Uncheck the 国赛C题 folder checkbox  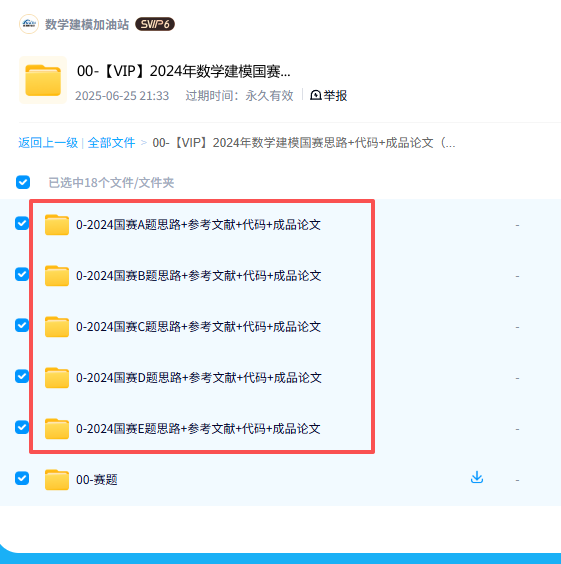(x=22, y=325)
